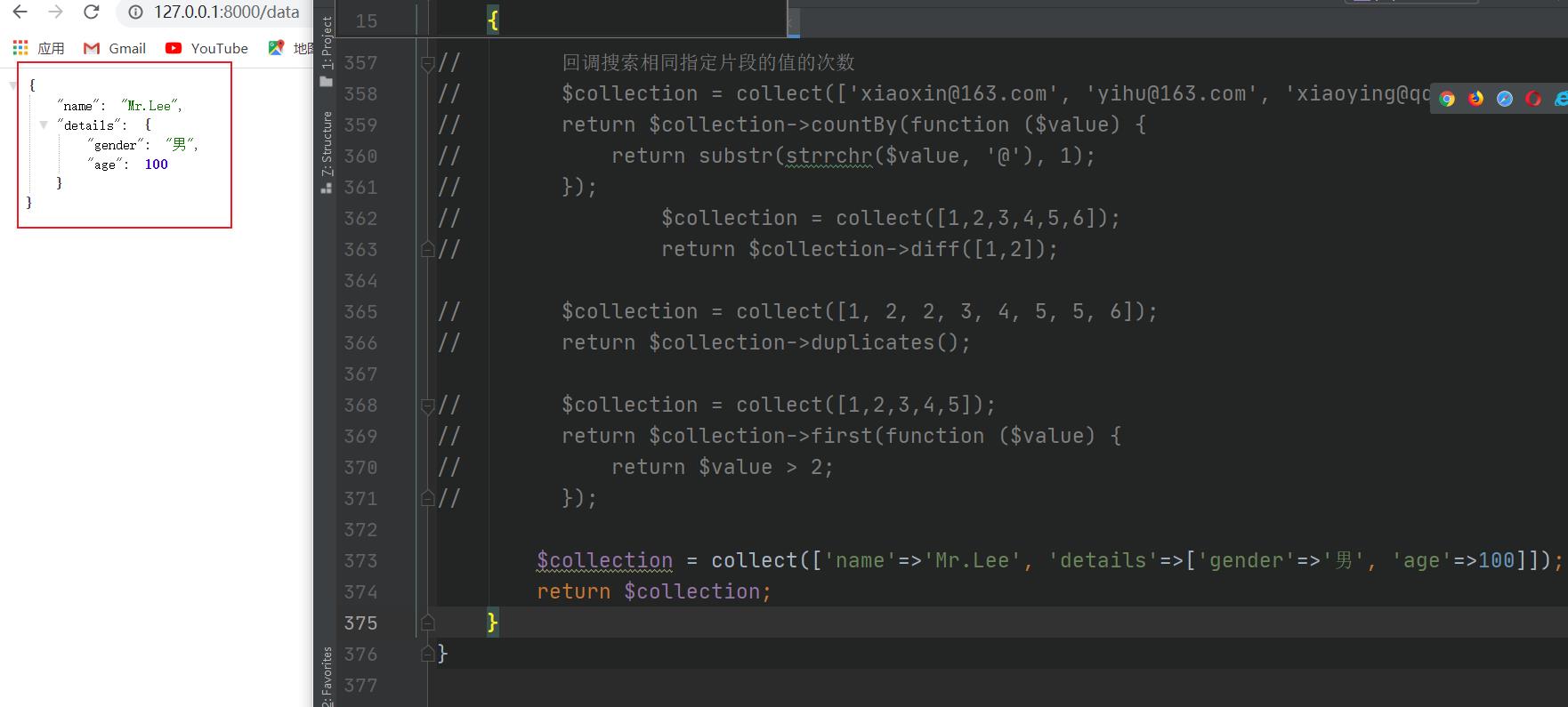The height and width of the screenshot is (707, 1568).
Task: Open the 2: Favorites tool window tab
Action: [327, 676]
